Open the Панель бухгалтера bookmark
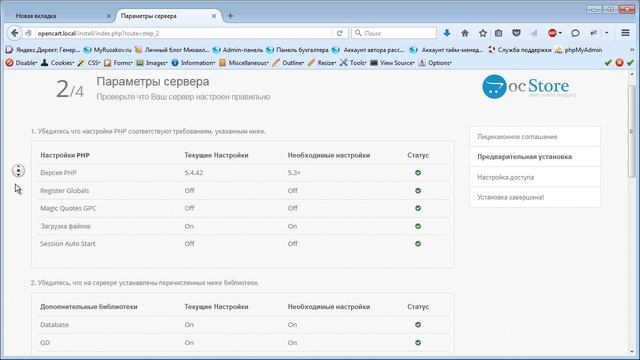Image resolution: width=640 pixels, height=360 pixels. pos(297,50)
